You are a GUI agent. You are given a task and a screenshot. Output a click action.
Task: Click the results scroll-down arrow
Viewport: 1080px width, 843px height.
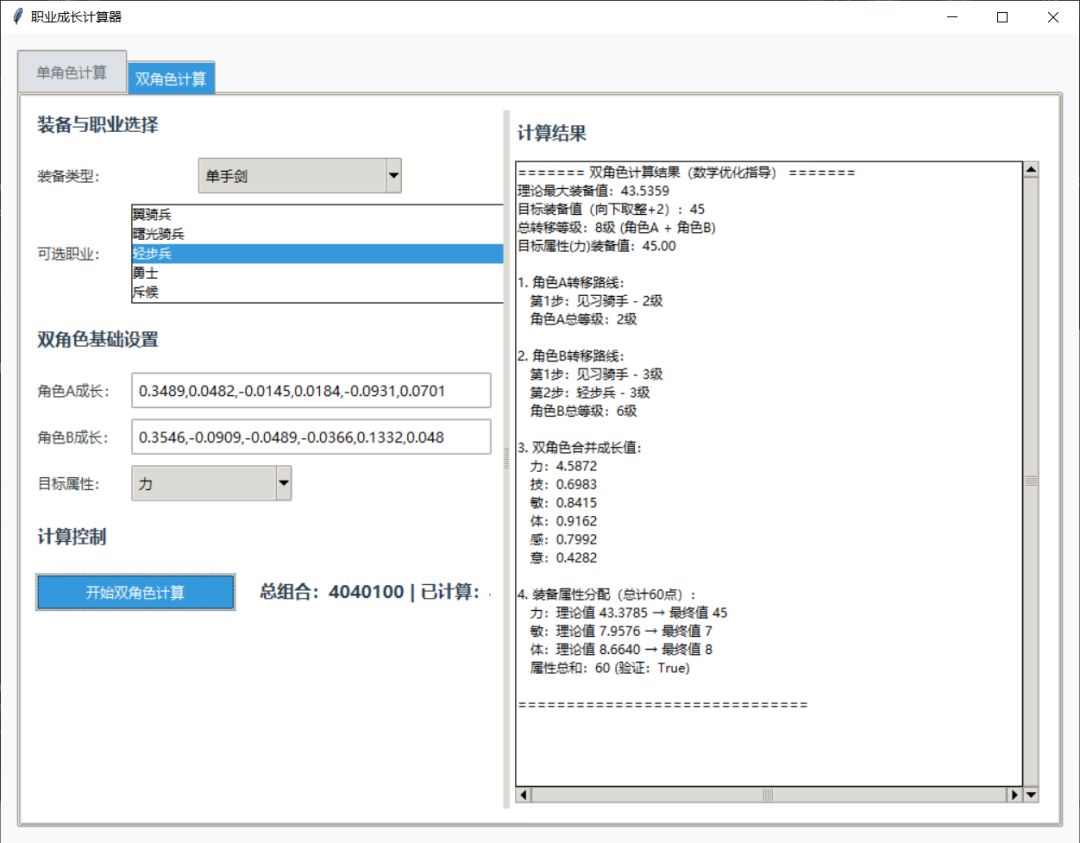click(1031, 794)
